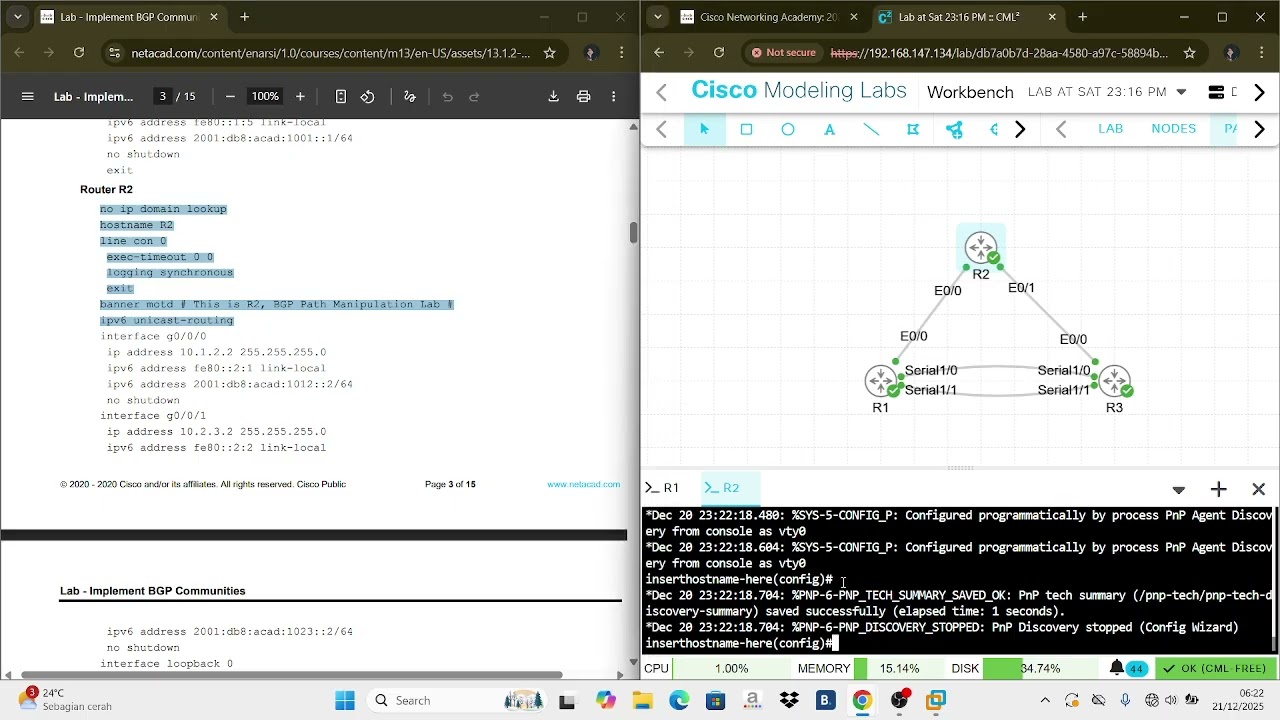Switch to Lab at Sat 23:16 PM CML tab

click(x=966, y=17)
